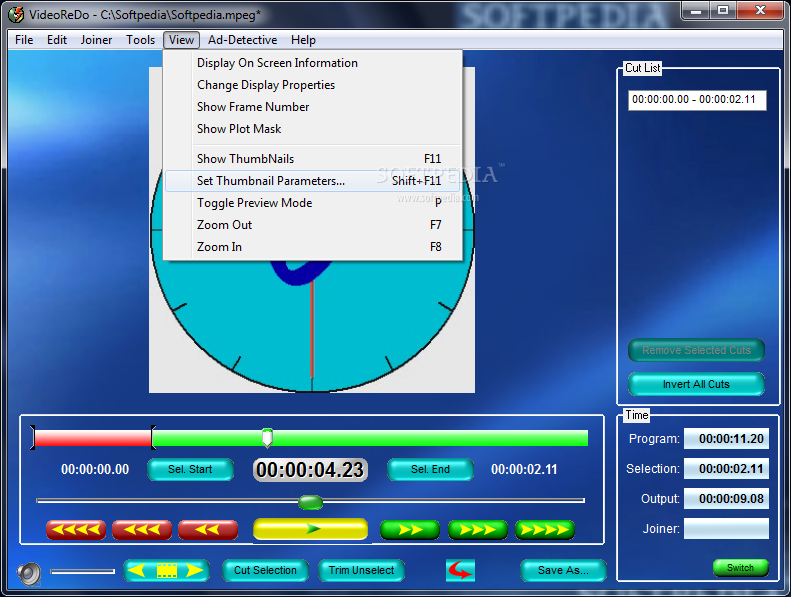Click the Program time field 00:00:11.20
The width and height of the screenshot is (791, 597).
726,439
